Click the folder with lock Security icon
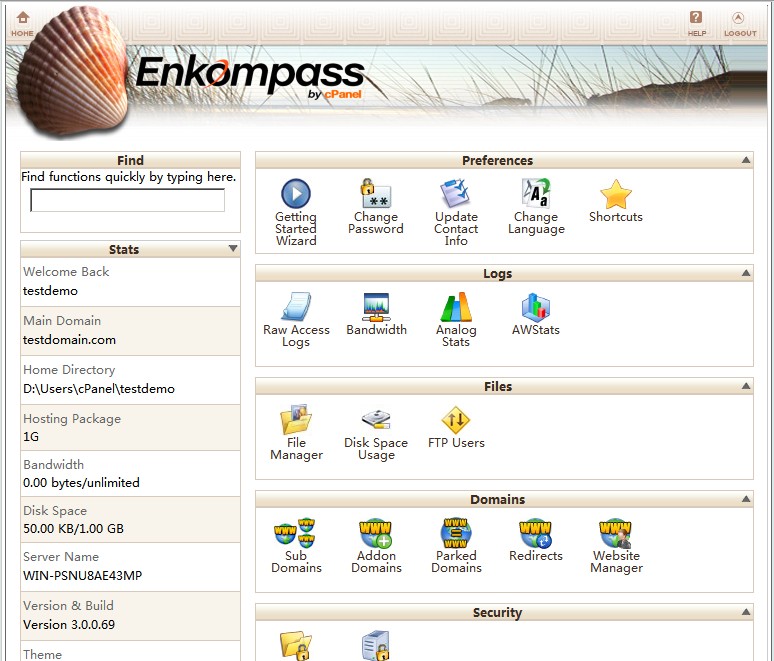 296,645
